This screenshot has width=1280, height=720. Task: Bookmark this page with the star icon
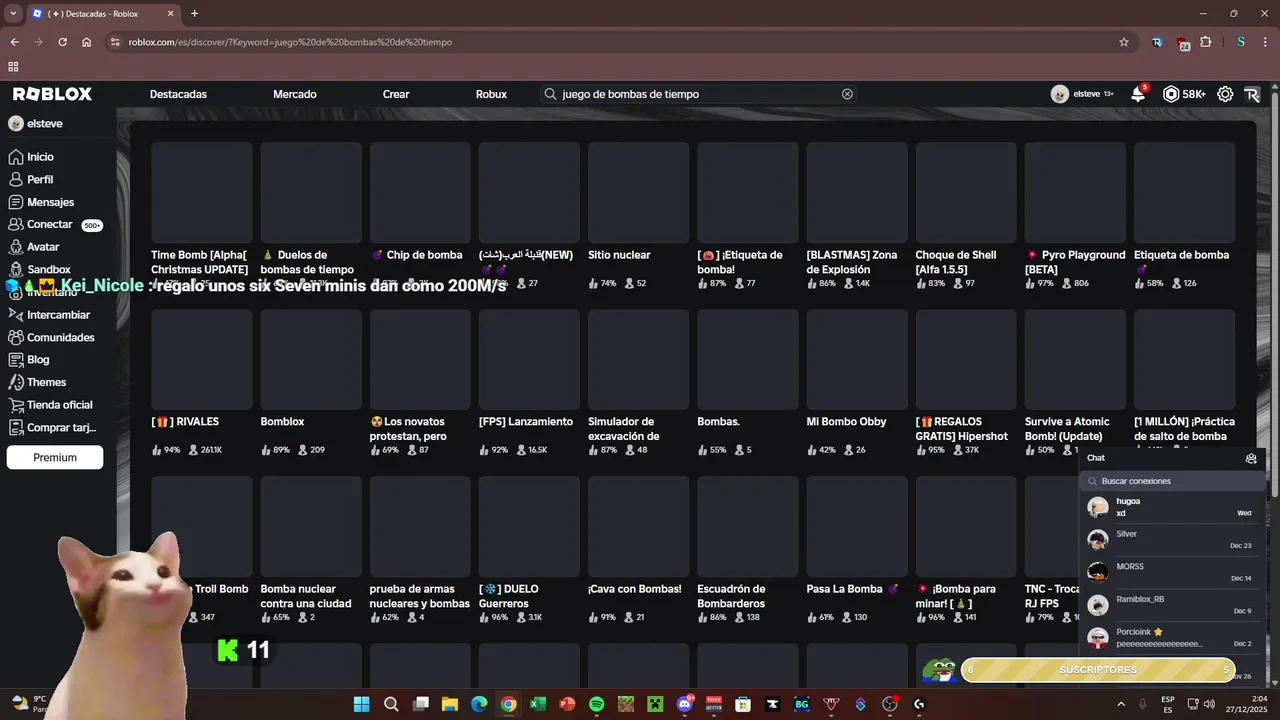[x=1124, y=42]
